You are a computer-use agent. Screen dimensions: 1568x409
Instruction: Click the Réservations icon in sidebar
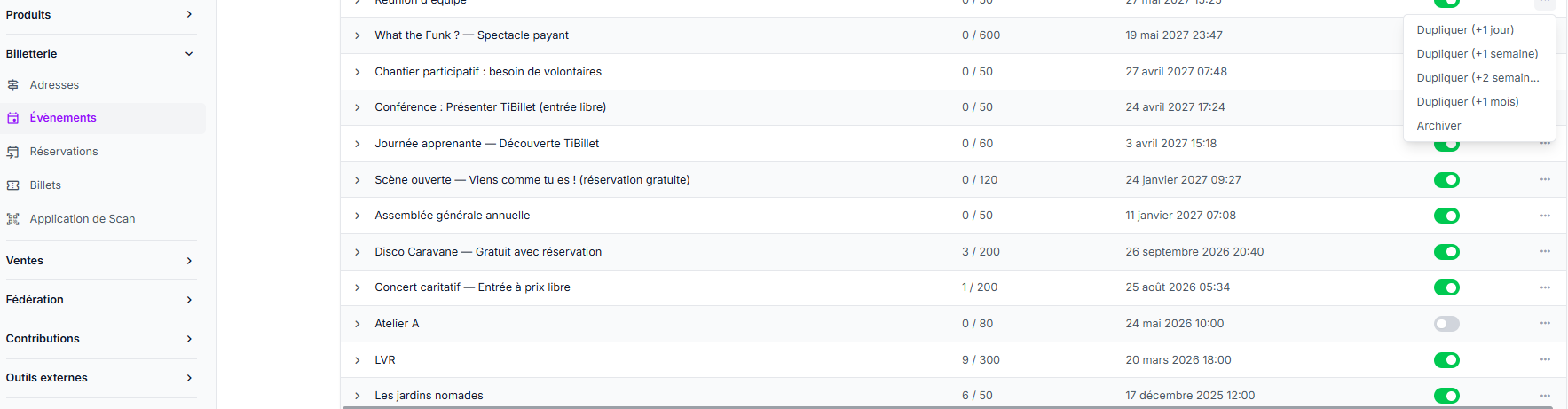[x=13, y=152]
